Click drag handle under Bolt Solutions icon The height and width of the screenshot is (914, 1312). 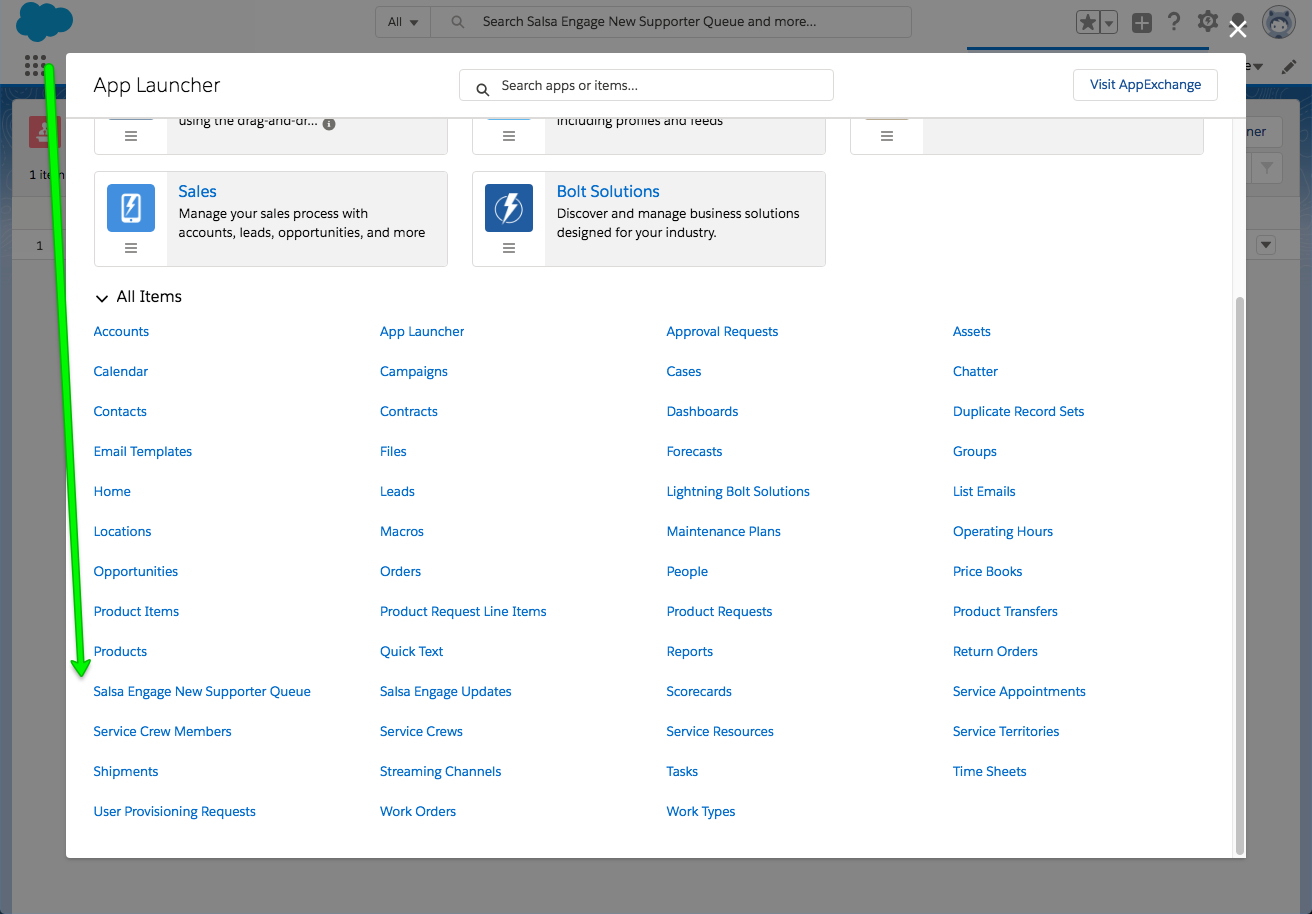pyautogui.click(x=509, y=248)
